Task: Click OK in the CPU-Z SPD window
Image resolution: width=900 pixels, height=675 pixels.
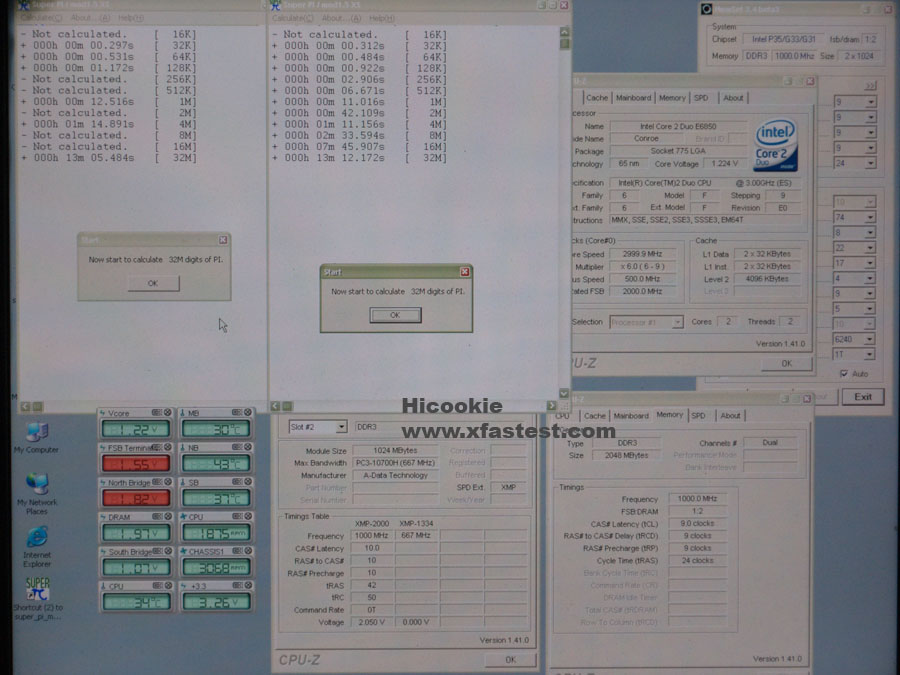Action: pos(510,660)
